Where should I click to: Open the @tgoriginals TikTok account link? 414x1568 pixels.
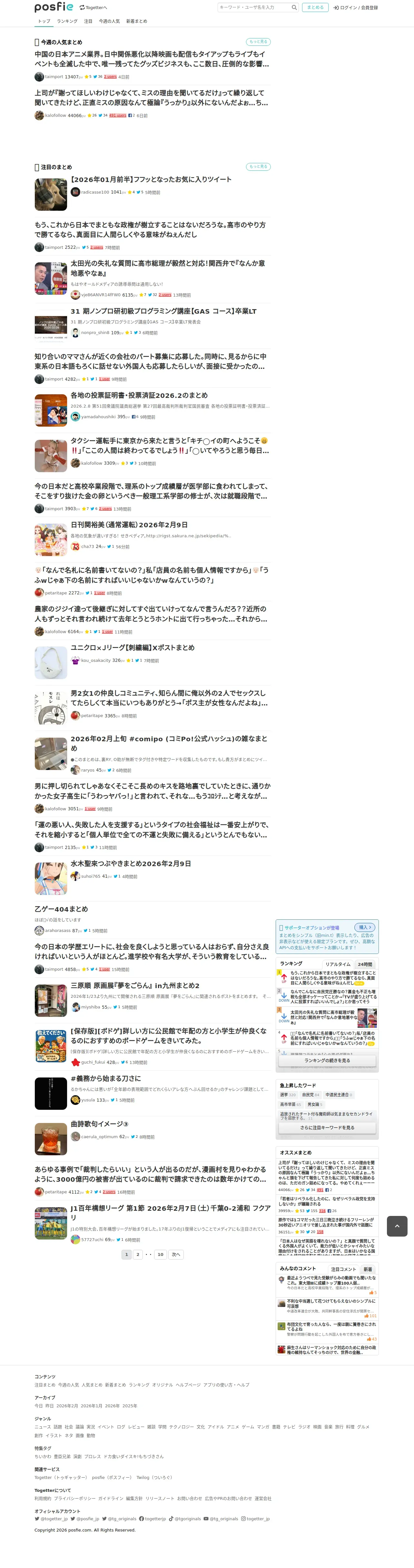(185, 1519)
